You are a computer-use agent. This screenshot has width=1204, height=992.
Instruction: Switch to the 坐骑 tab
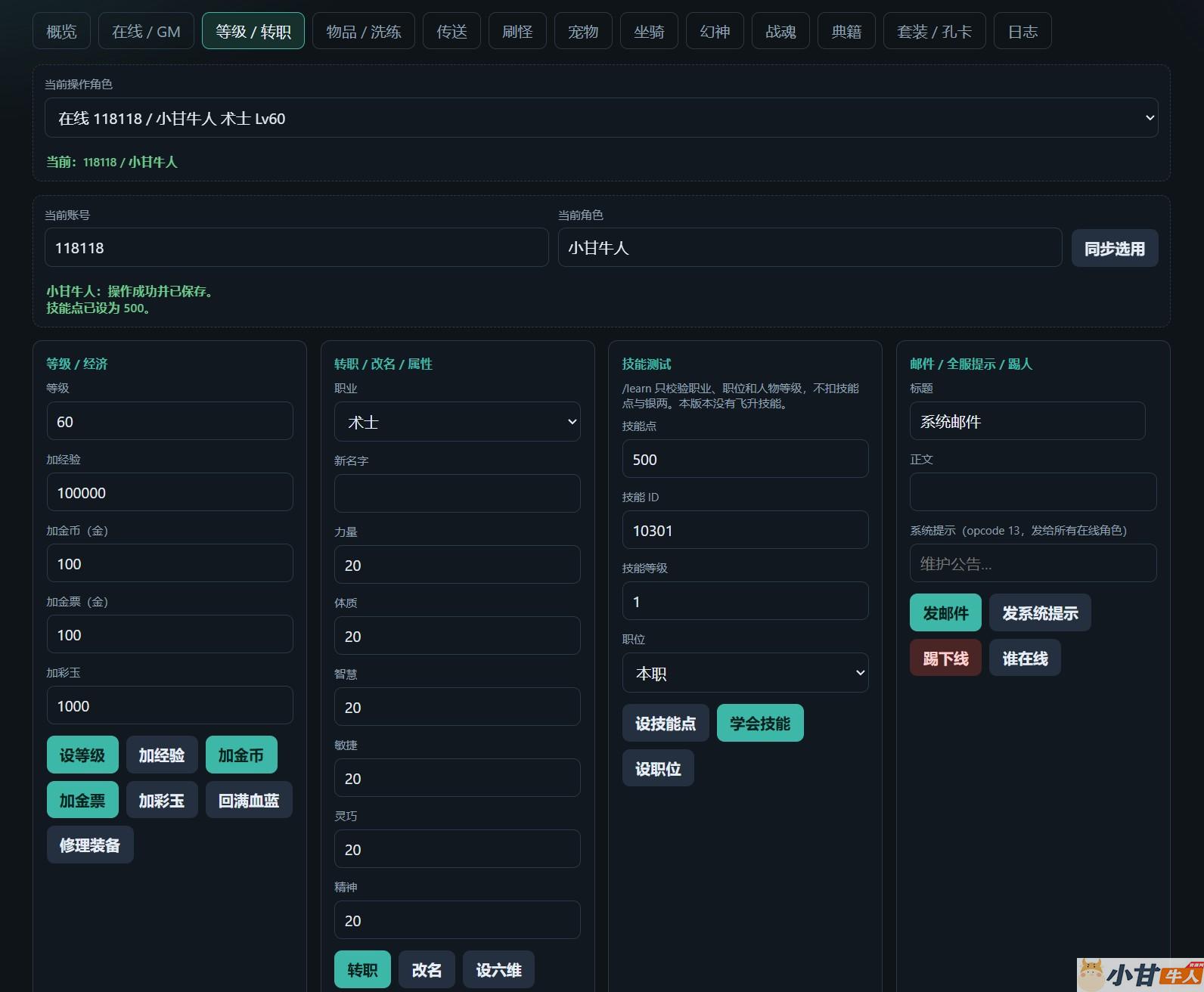click(x=649, y=31)
